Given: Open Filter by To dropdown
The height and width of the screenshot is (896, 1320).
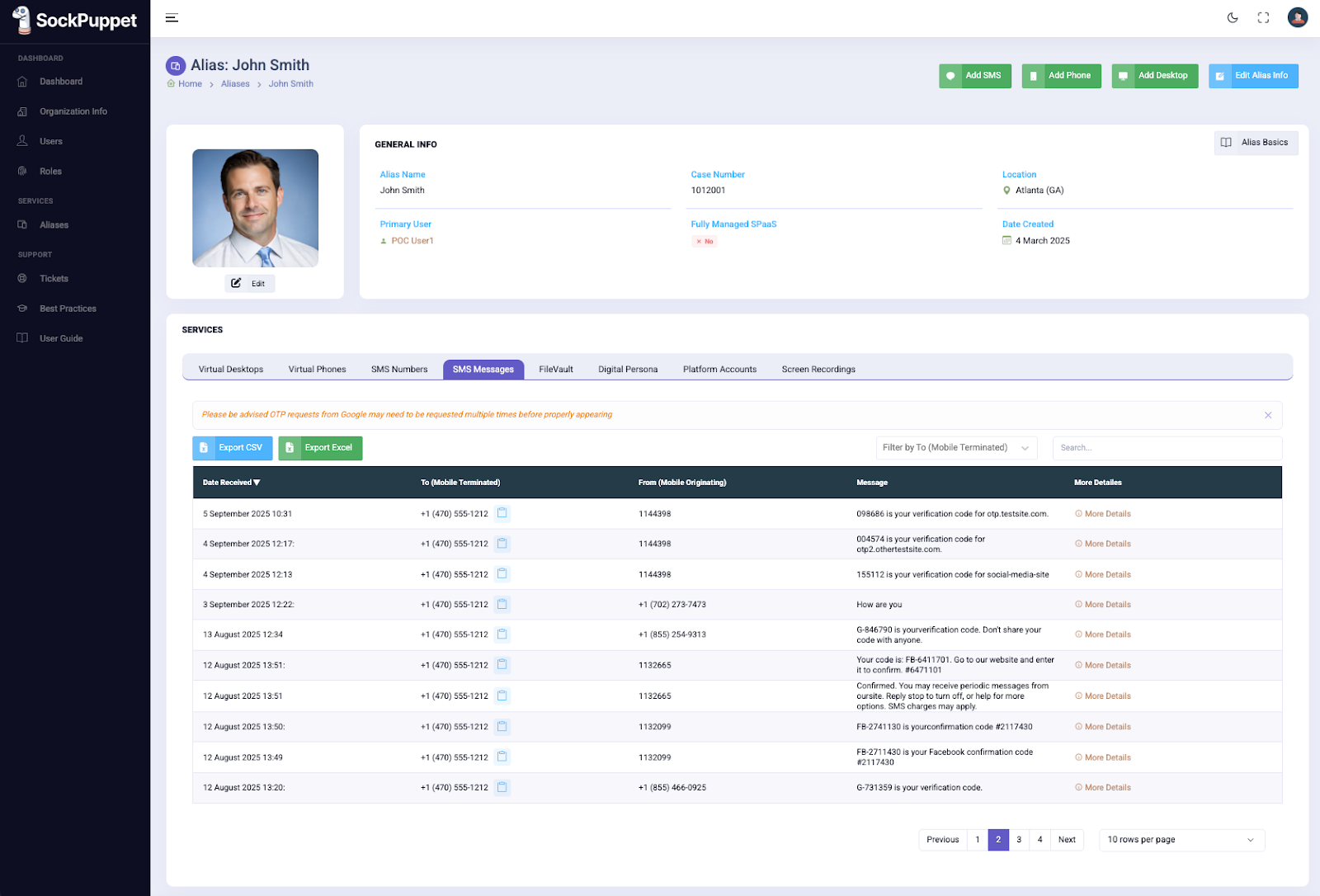Looking at the screenshot, I should pyautogui.click(x=955, y=448).
